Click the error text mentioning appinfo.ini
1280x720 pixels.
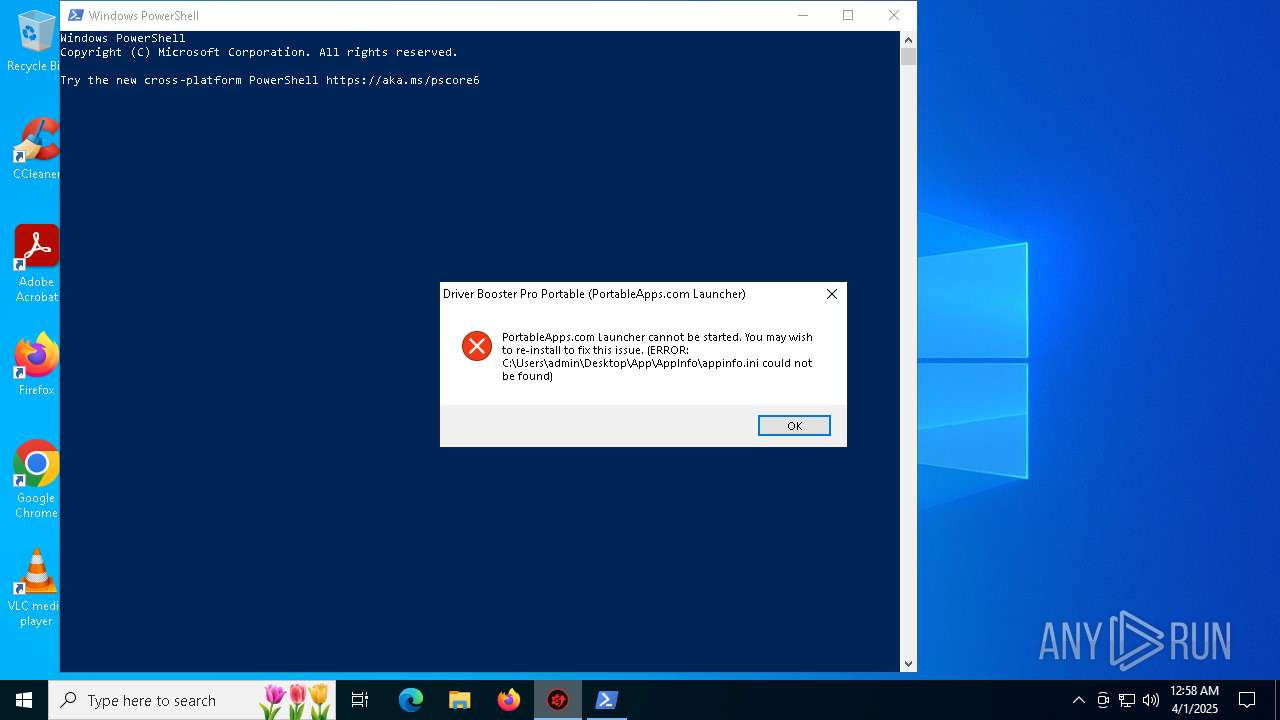click(657, 357)
